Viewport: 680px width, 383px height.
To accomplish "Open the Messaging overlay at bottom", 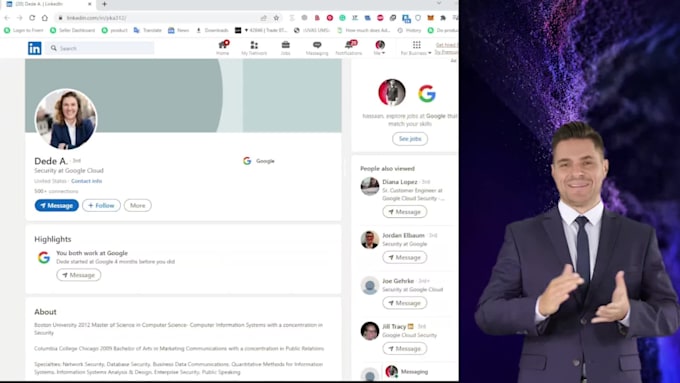I will coord(414,372).
